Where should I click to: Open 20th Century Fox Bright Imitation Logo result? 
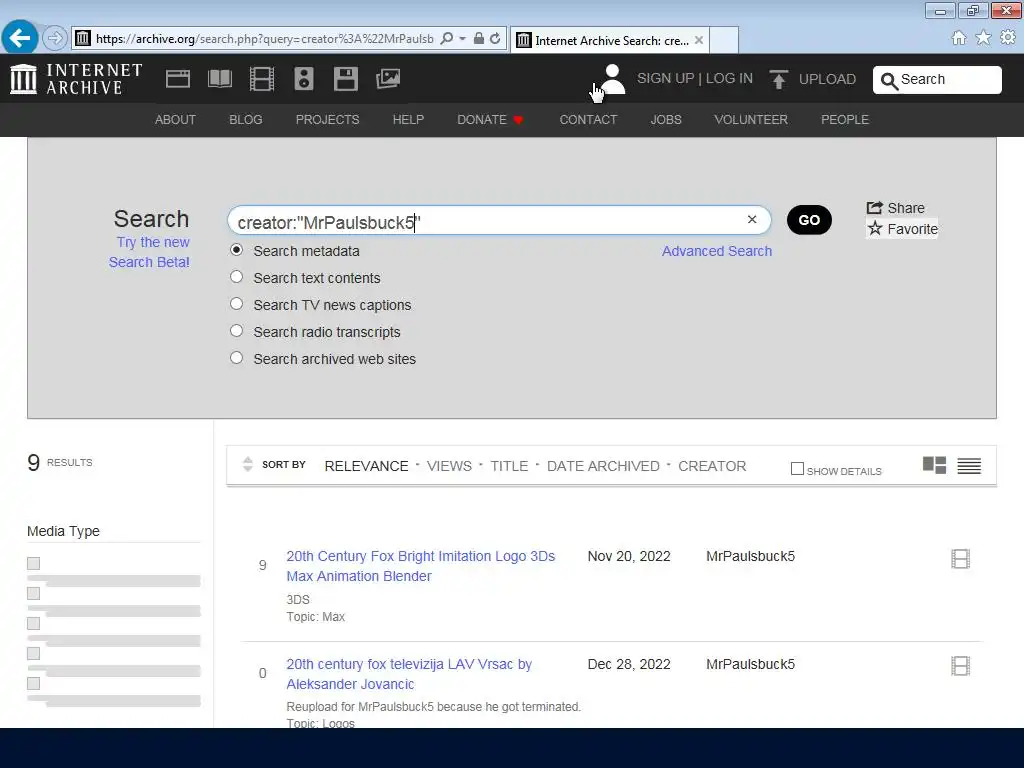tap(421, 566)
